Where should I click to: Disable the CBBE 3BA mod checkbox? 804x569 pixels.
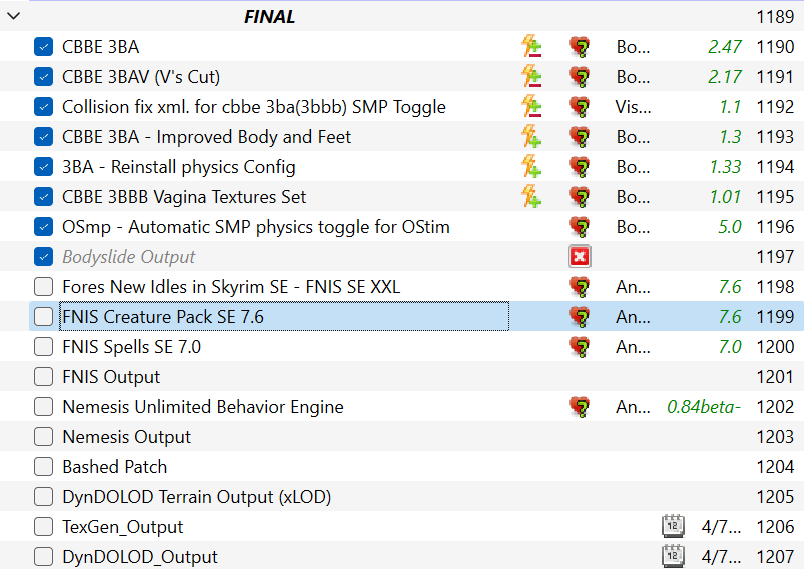click(44, 47)
